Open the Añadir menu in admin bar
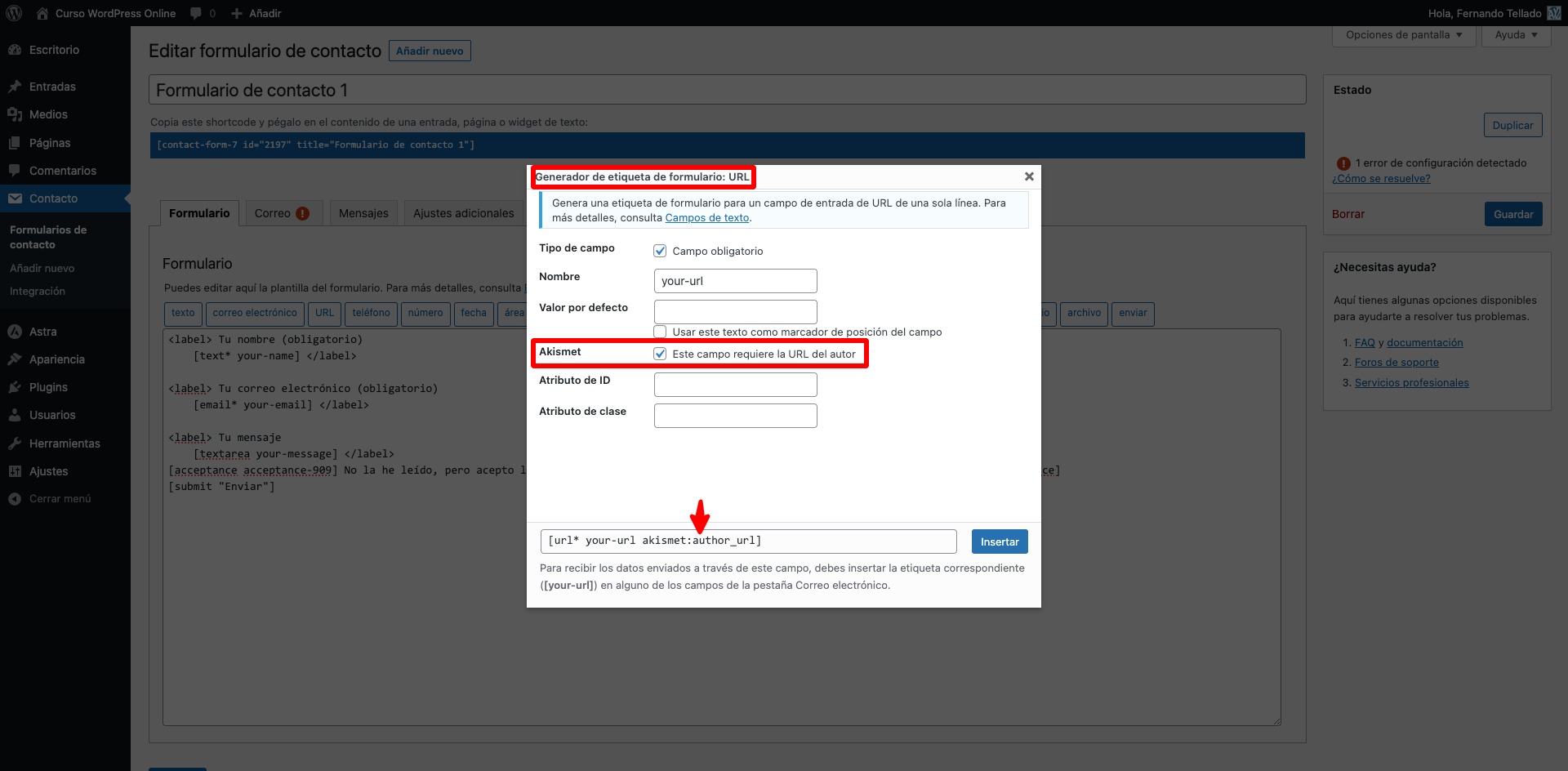The width and height of the screenshot is (1568, 771). [256, 13]
